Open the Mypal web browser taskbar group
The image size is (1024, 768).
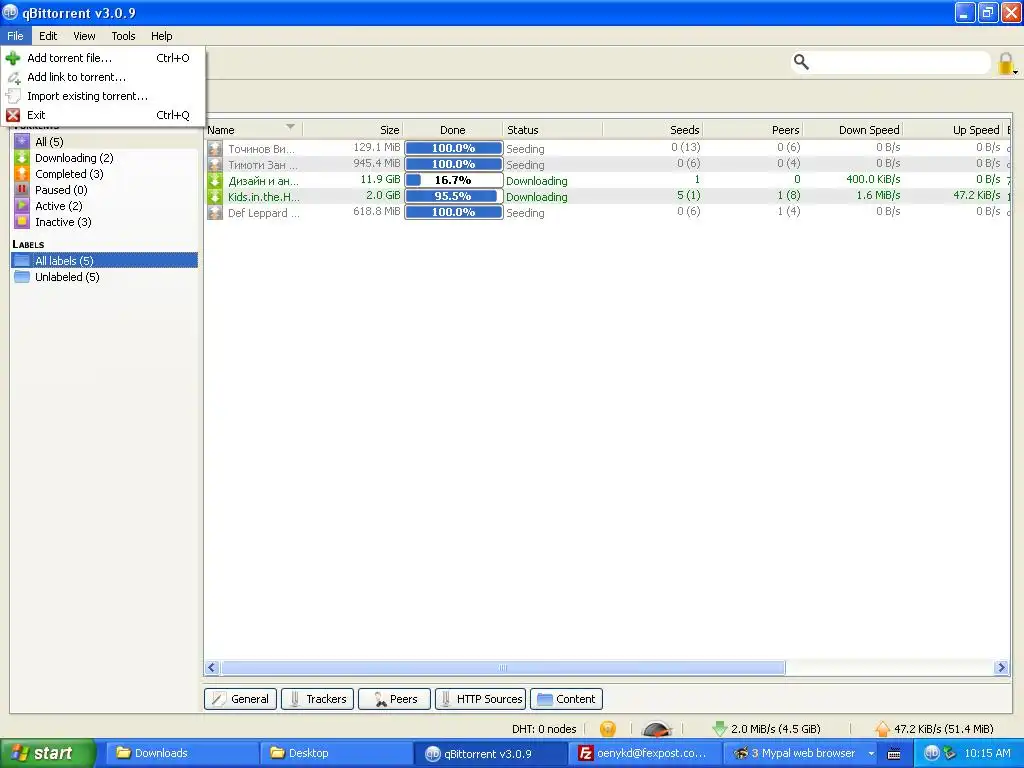click(802, 753)
